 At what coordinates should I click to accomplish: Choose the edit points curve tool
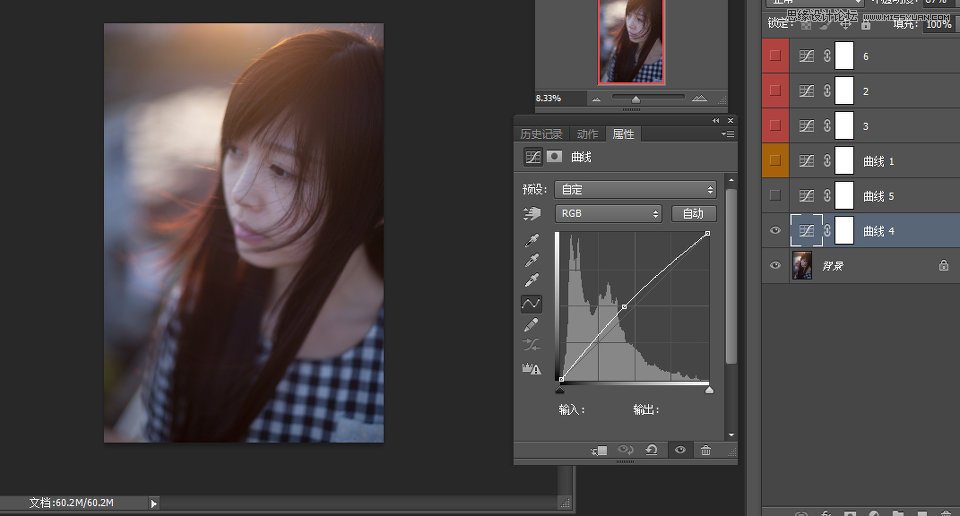tap(532, 302)
